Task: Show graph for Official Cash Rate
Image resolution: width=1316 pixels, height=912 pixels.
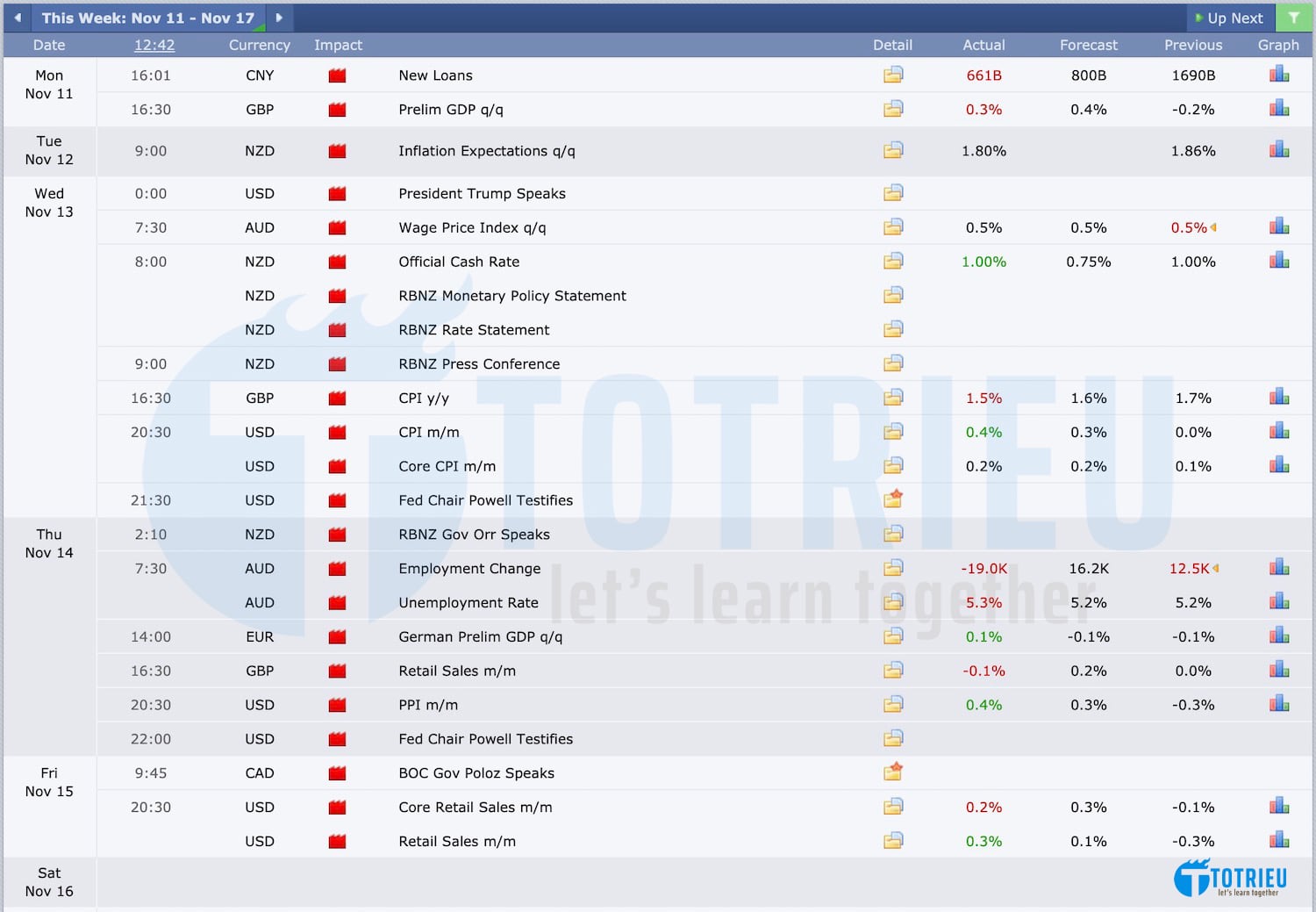Action: [x=1279, y=260]
